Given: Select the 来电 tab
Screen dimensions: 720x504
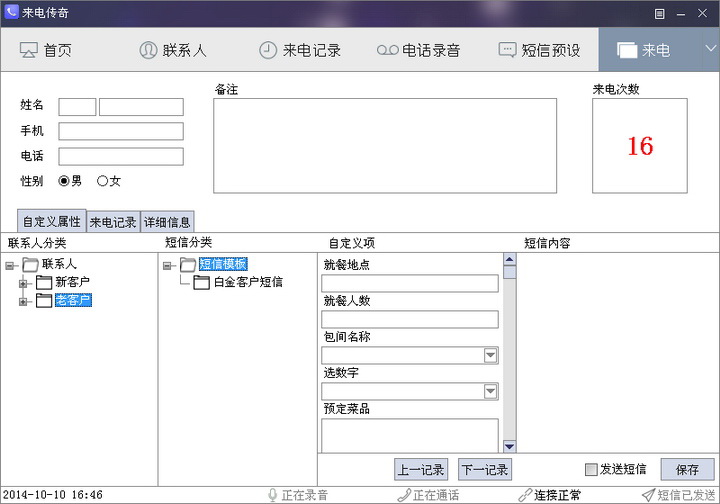Looking at the screenshot, I should coord(651,50).
